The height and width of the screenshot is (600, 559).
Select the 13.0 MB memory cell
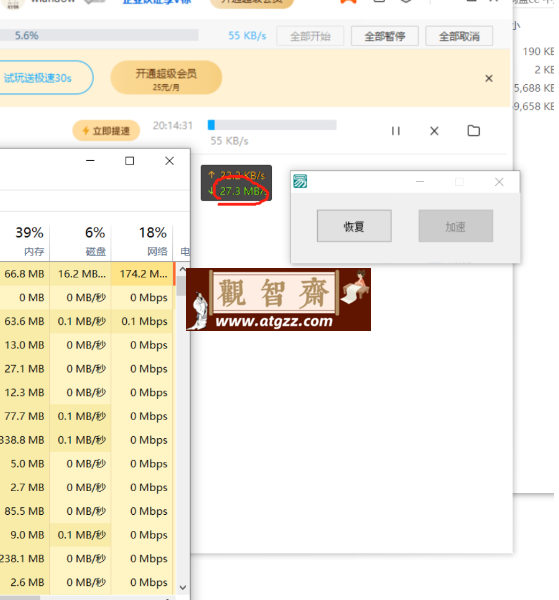click(24, 345)
